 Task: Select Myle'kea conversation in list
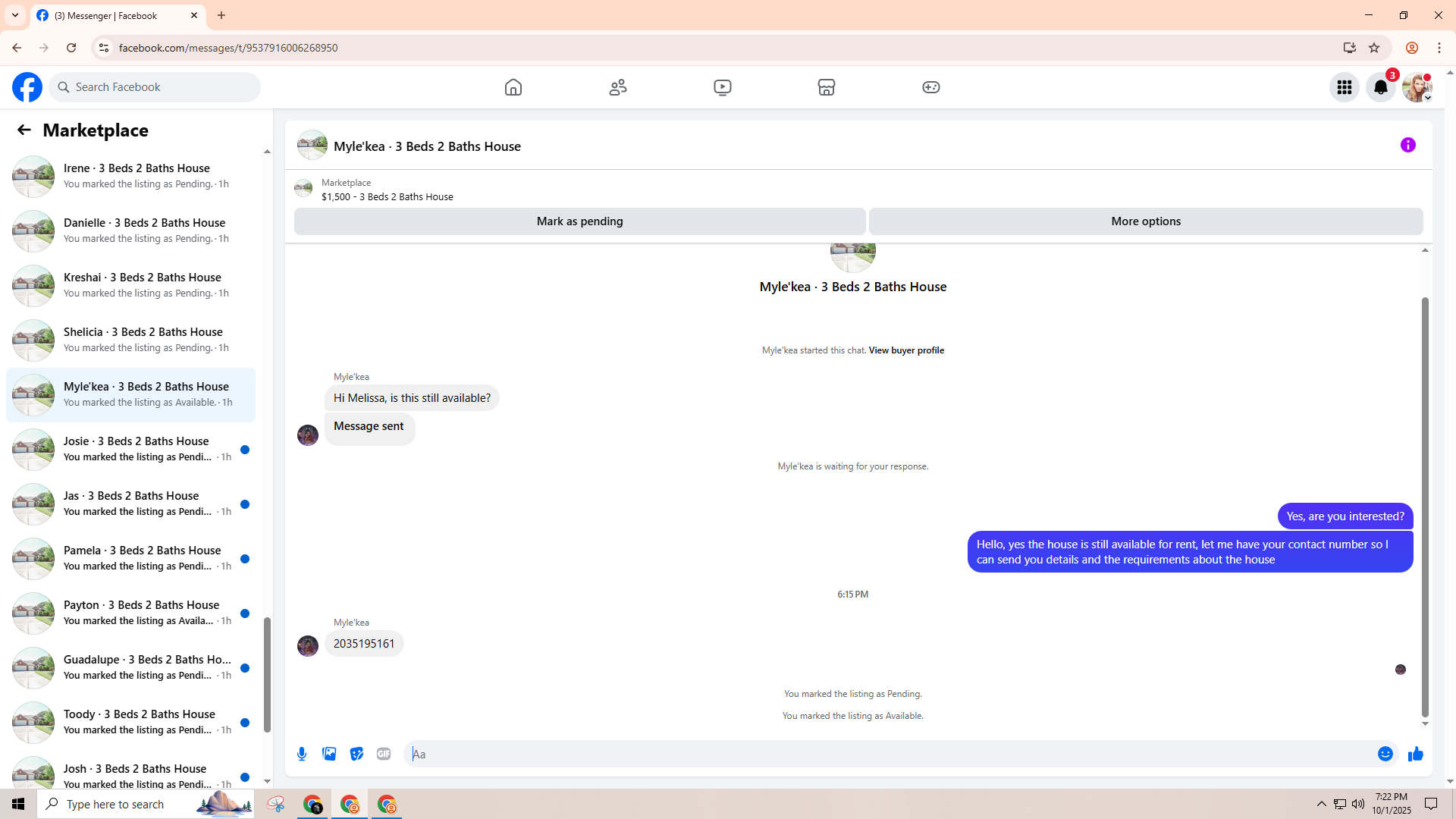point(130,394)
